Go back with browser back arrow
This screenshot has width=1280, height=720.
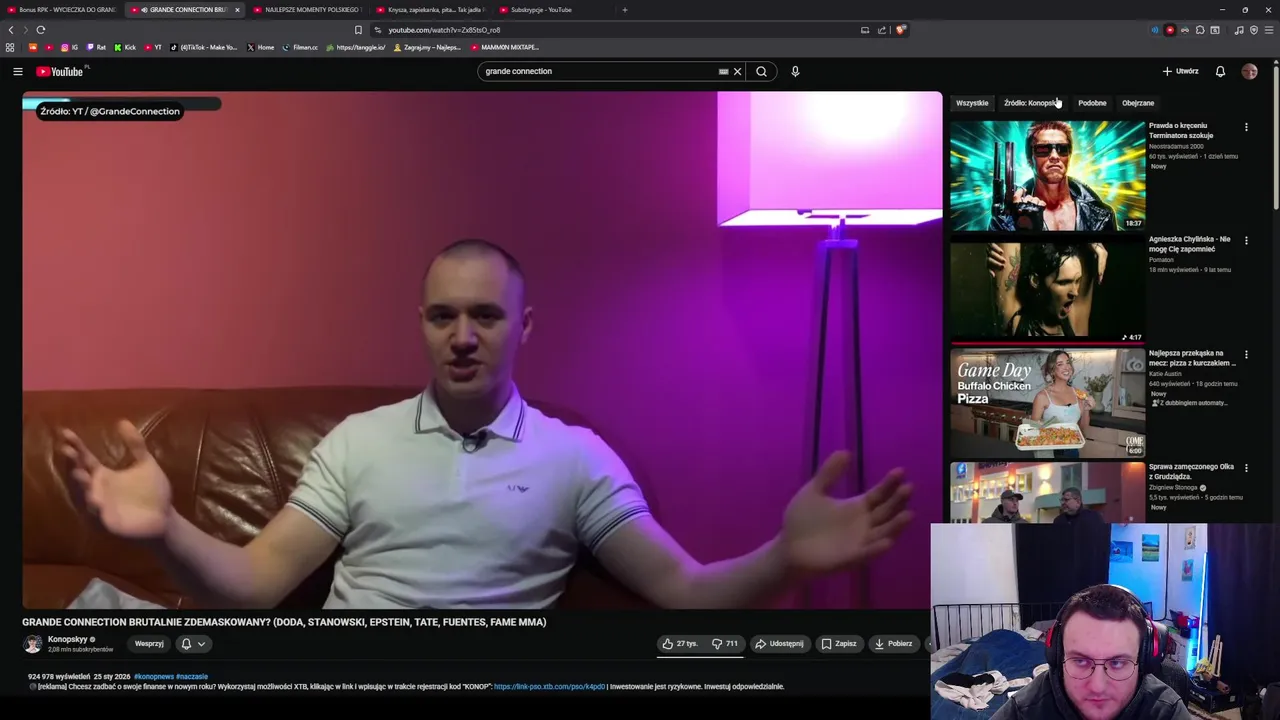click(x=11, y=30)
